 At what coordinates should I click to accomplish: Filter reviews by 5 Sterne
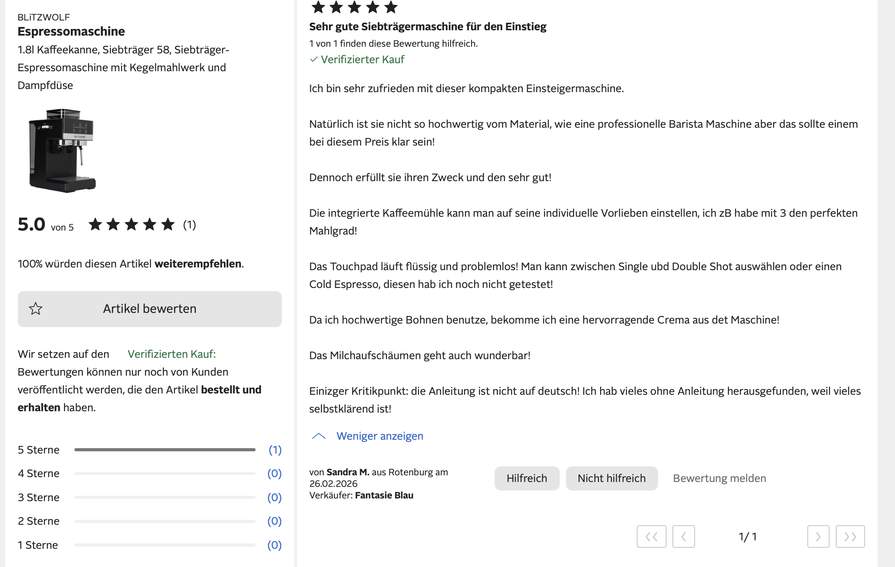(x=38, y=450)
